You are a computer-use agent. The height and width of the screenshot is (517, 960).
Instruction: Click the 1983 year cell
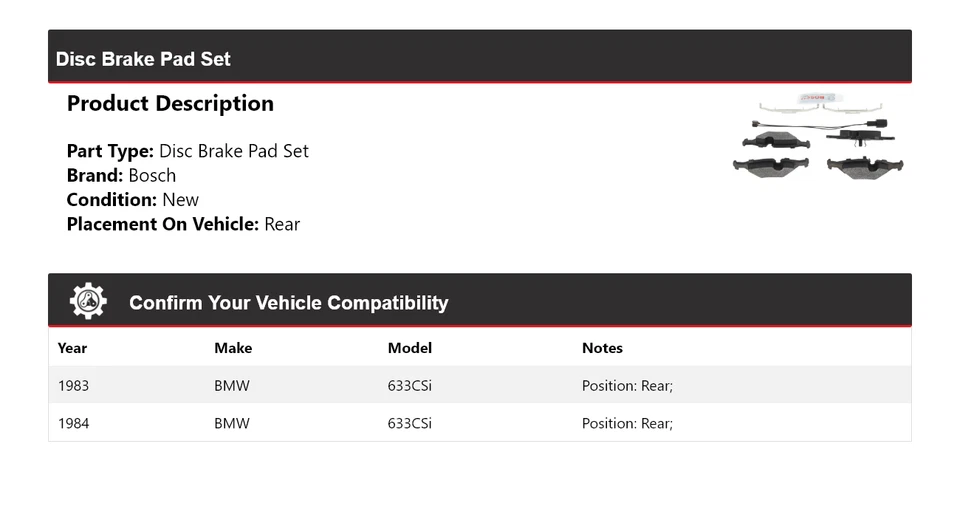[x=73, y=385]
